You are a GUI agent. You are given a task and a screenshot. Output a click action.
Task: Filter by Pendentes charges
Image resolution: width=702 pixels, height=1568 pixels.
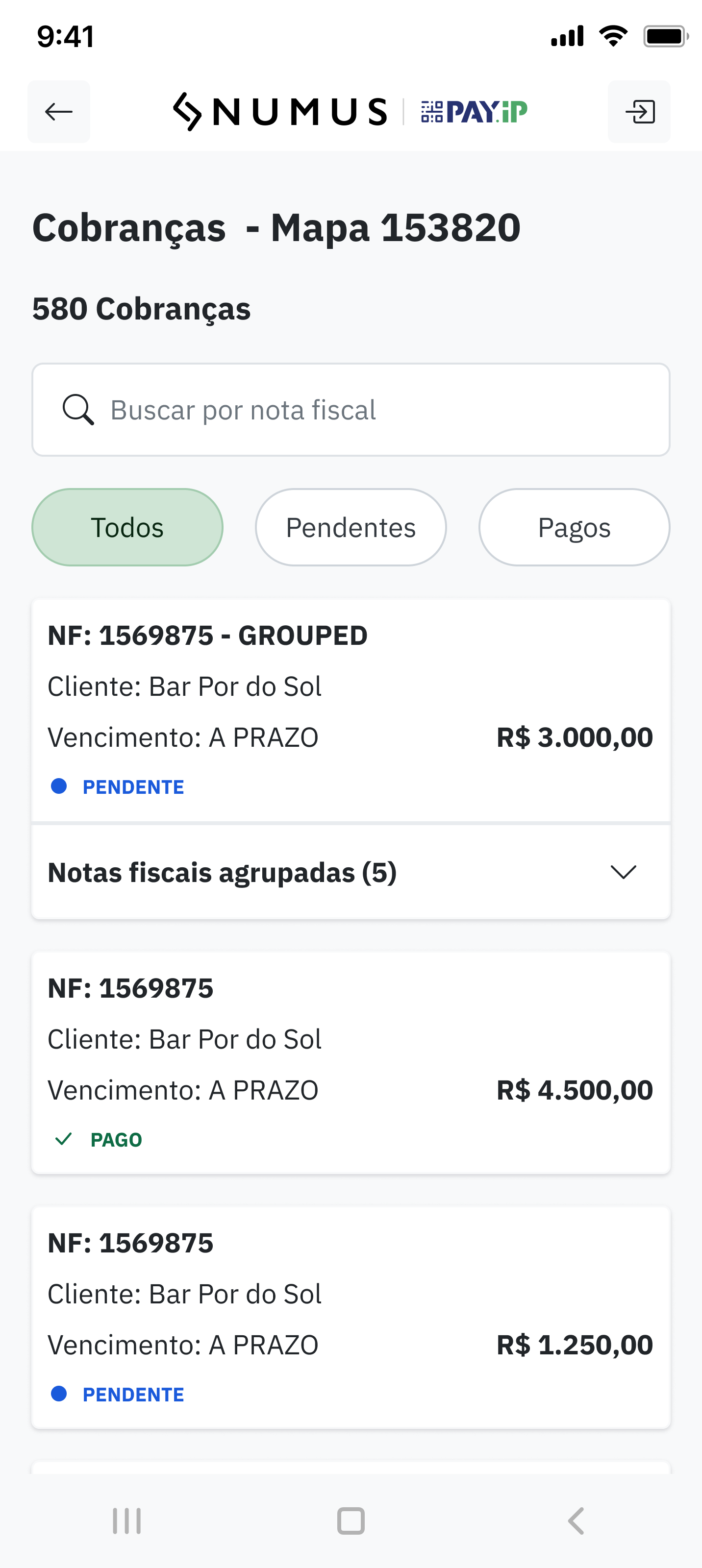pyautogui.click(x=351, y=527)
